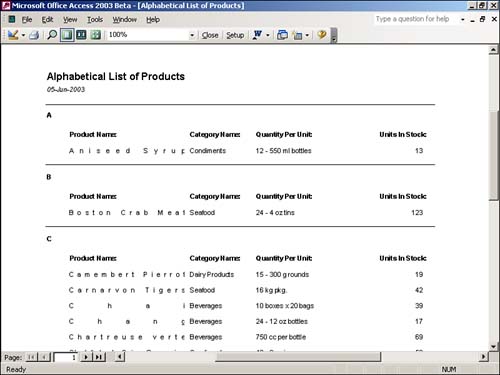Image resolution: width=500 pixels, height=375 pixels.
Task: Click the Aniseed Syrup product name
Action: click(127, 151)
